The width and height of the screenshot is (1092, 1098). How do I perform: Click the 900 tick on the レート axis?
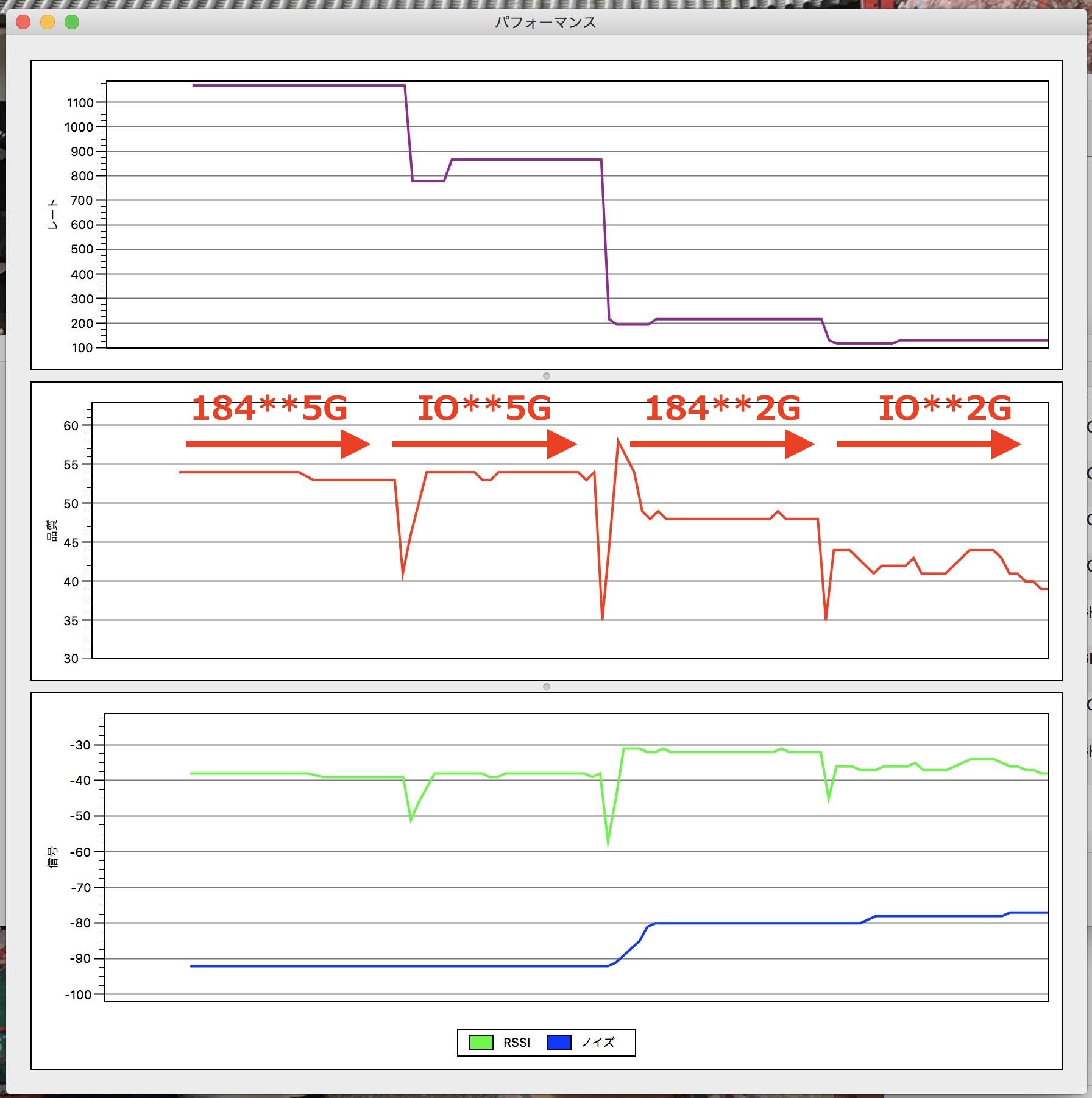point(82,152)
